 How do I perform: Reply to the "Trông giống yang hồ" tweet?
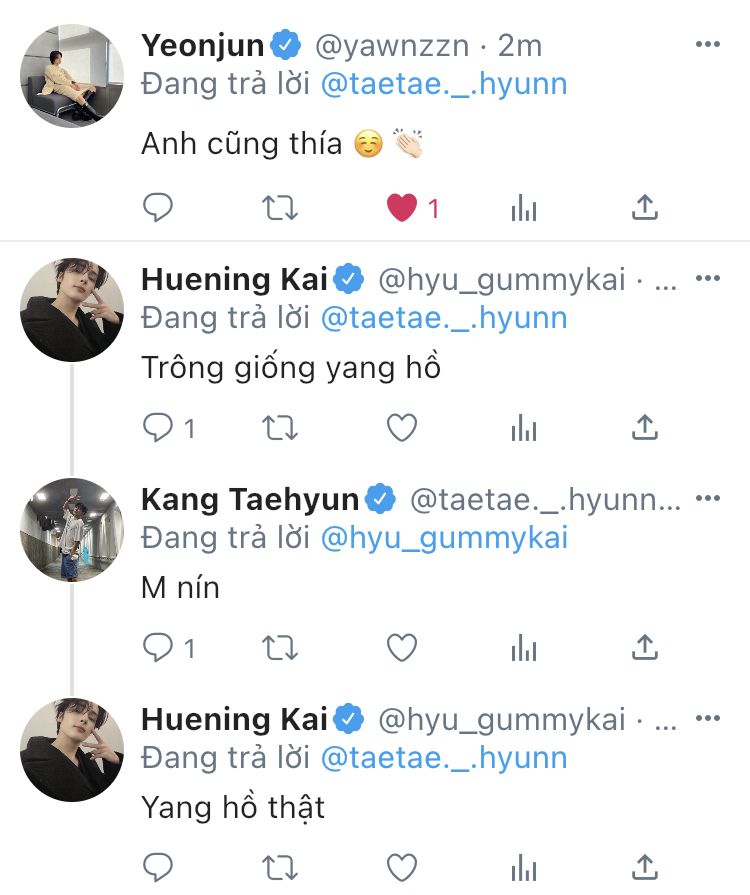pyautogui.click(x=158, y=428)
